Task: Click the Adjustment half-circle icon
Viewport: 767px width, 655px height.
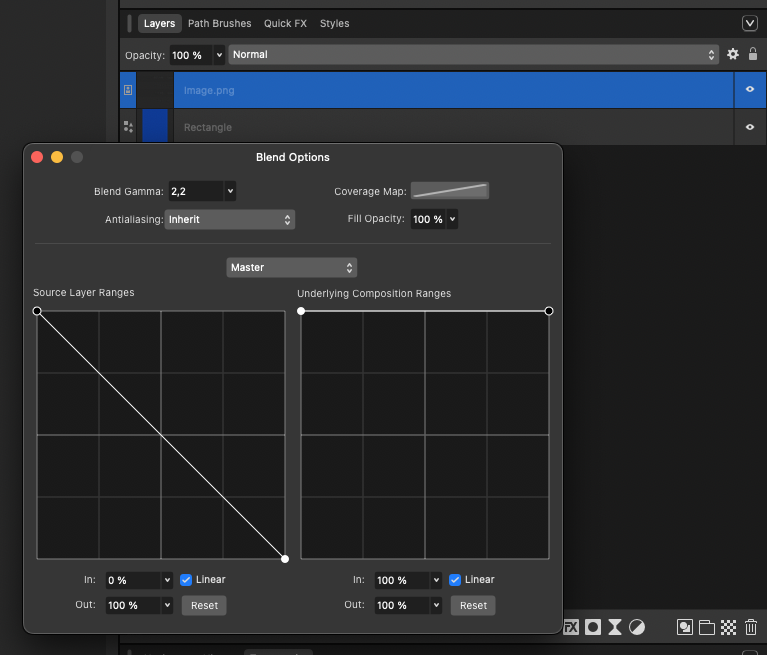Action: (637, 627)
